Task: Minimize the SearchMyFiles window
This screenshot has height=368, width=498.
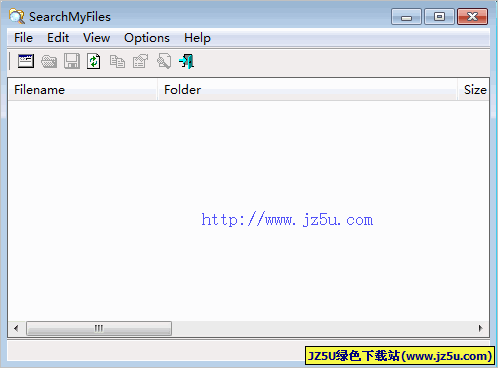Action: (x=406, y=17)
